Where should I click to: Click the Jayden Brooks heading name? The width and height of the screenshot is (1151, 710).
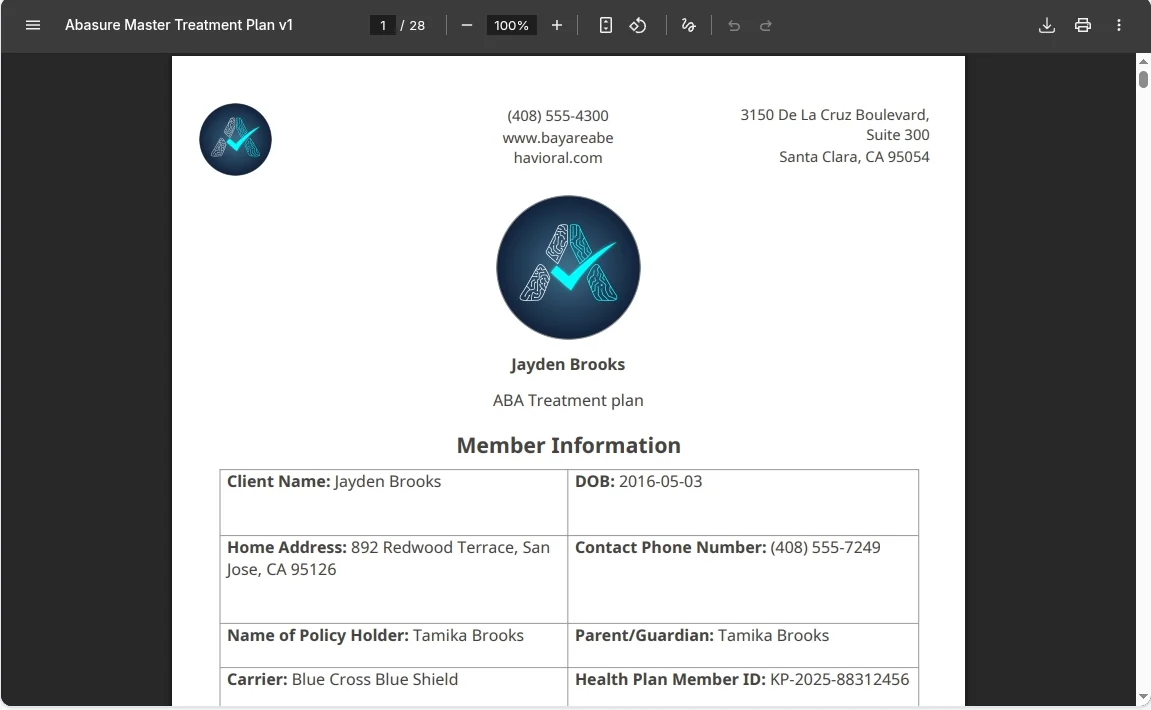coord(568,364)
